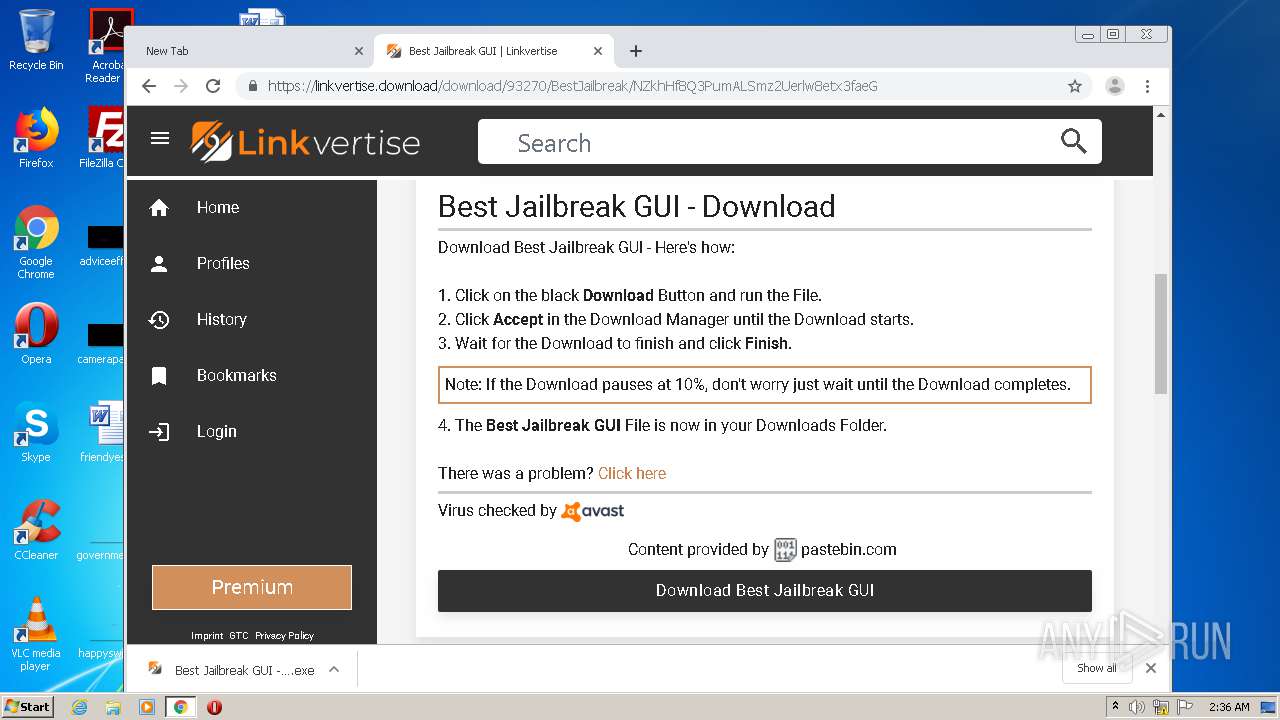Open Firefox desktop icon
Viewport: 1280px width, 720px height.
(36, 138)
